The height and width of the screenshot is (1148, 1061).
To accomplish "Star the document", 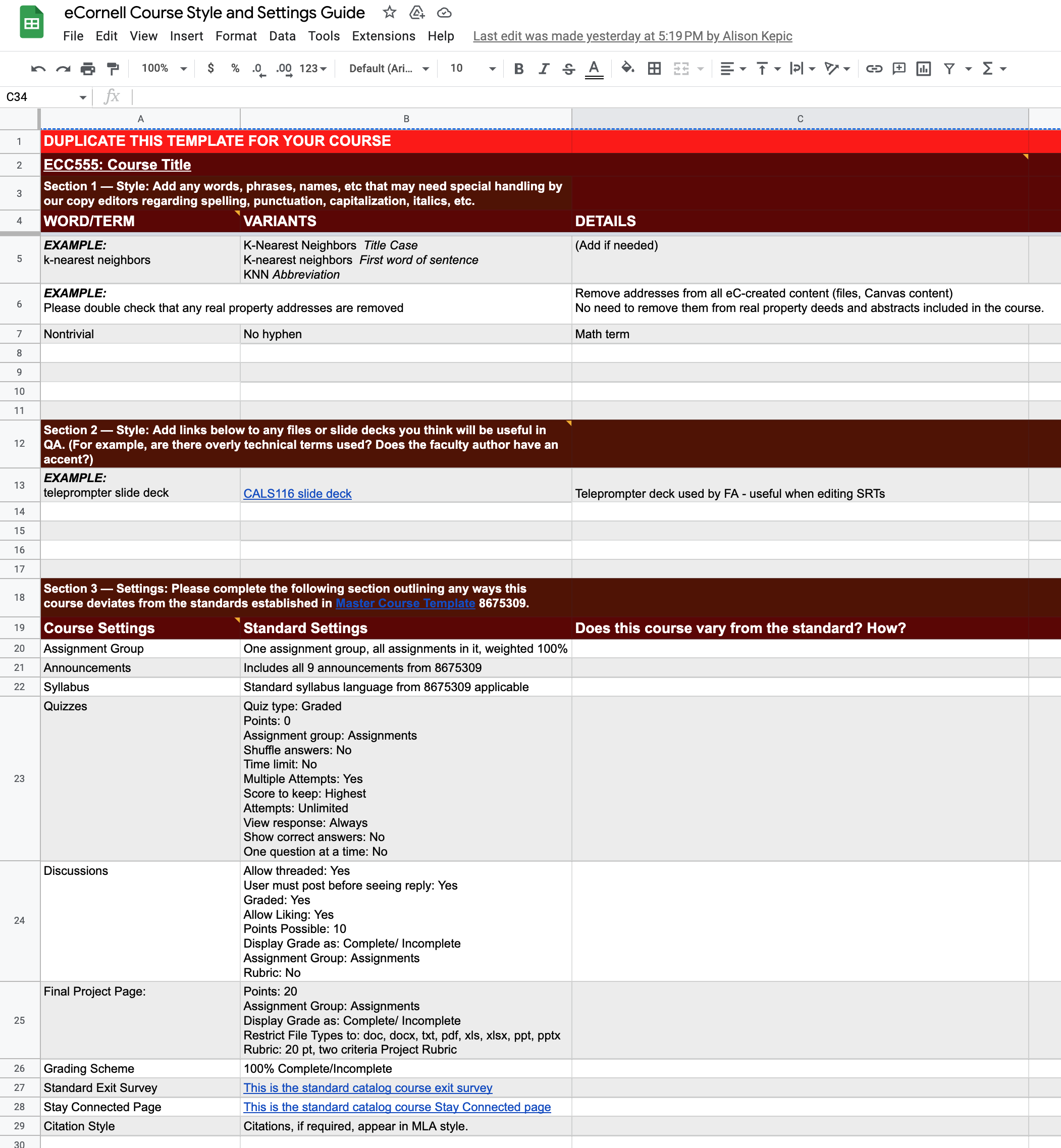I will (389, 12).
